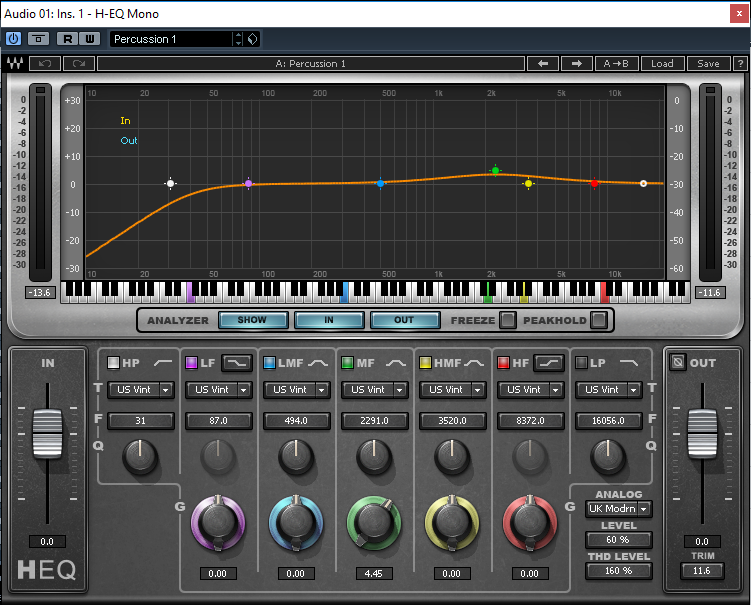Click the HP frequency field showing 31
Screen dimensions: 751x605
[140, 421]
